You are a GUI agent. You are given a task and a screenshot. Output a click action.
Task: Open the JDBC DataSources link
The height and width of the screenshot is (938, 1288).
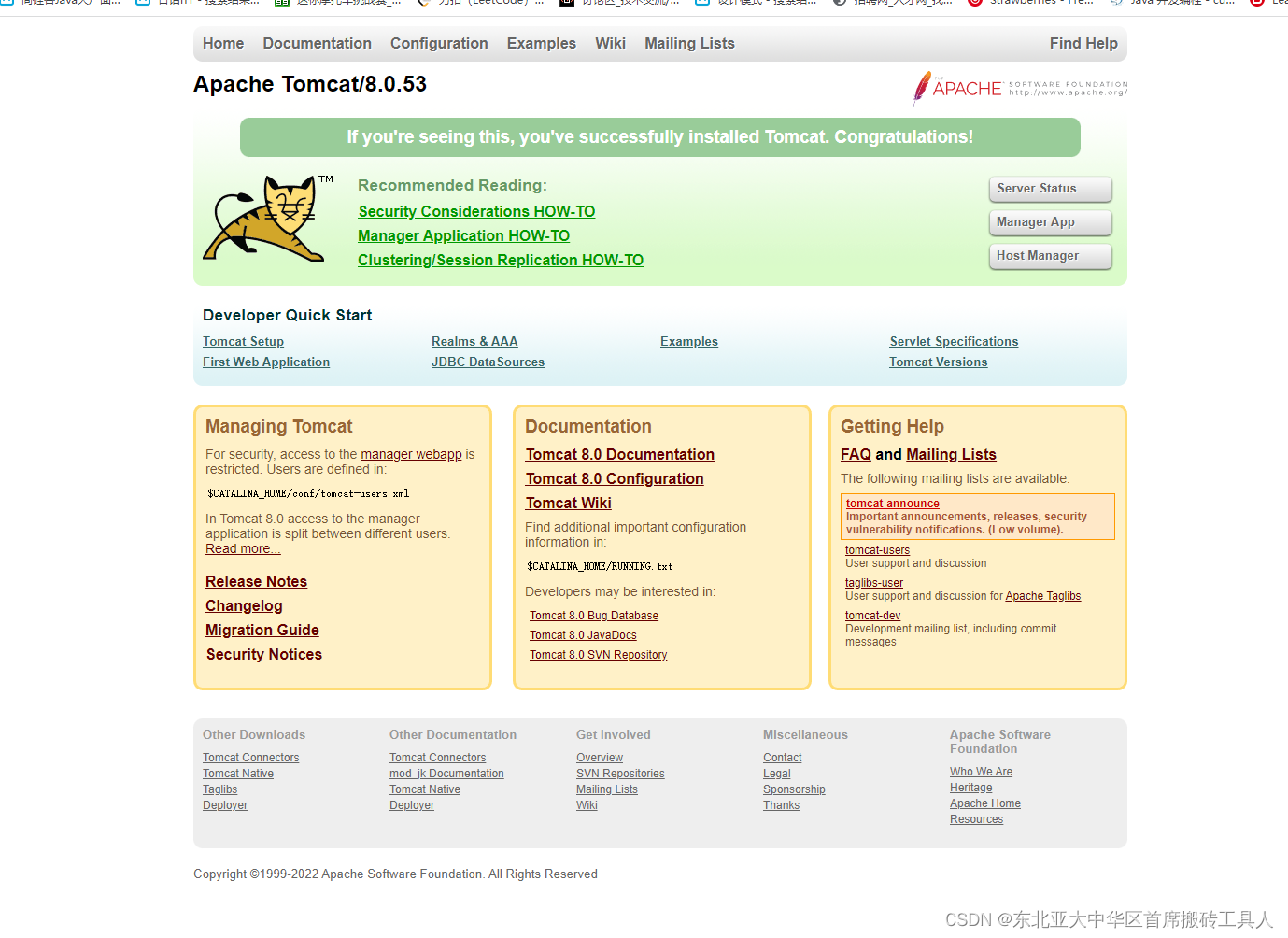488,362
